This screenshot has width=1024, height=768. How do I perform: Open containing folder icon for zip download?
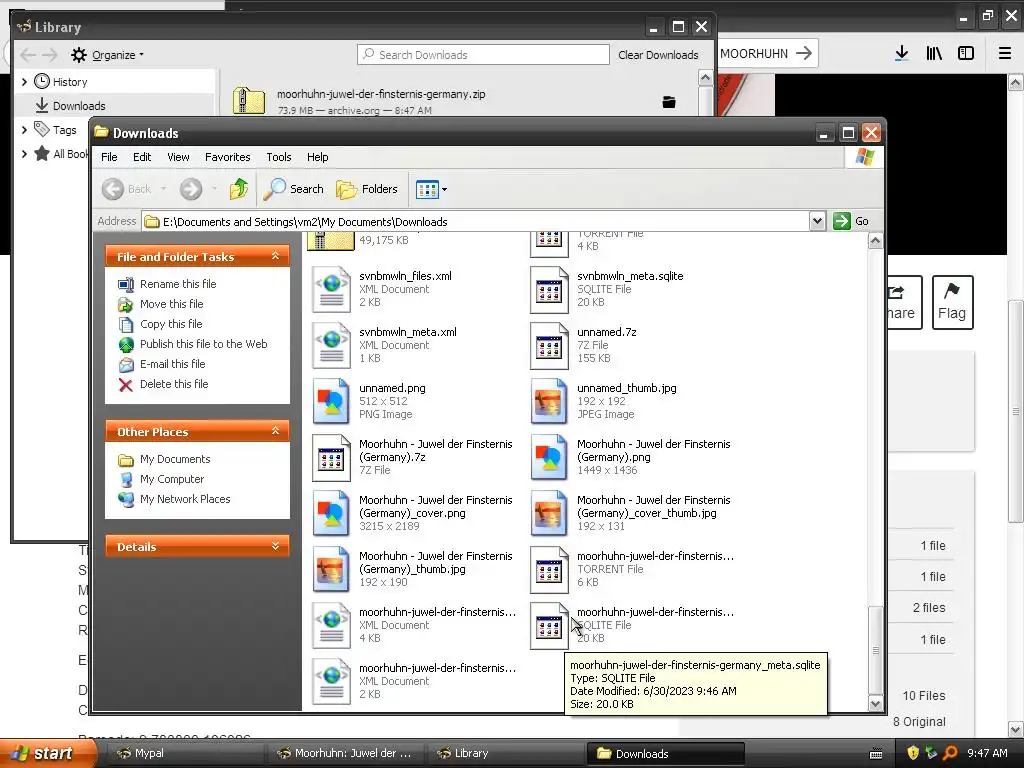[x=669, y=102]
